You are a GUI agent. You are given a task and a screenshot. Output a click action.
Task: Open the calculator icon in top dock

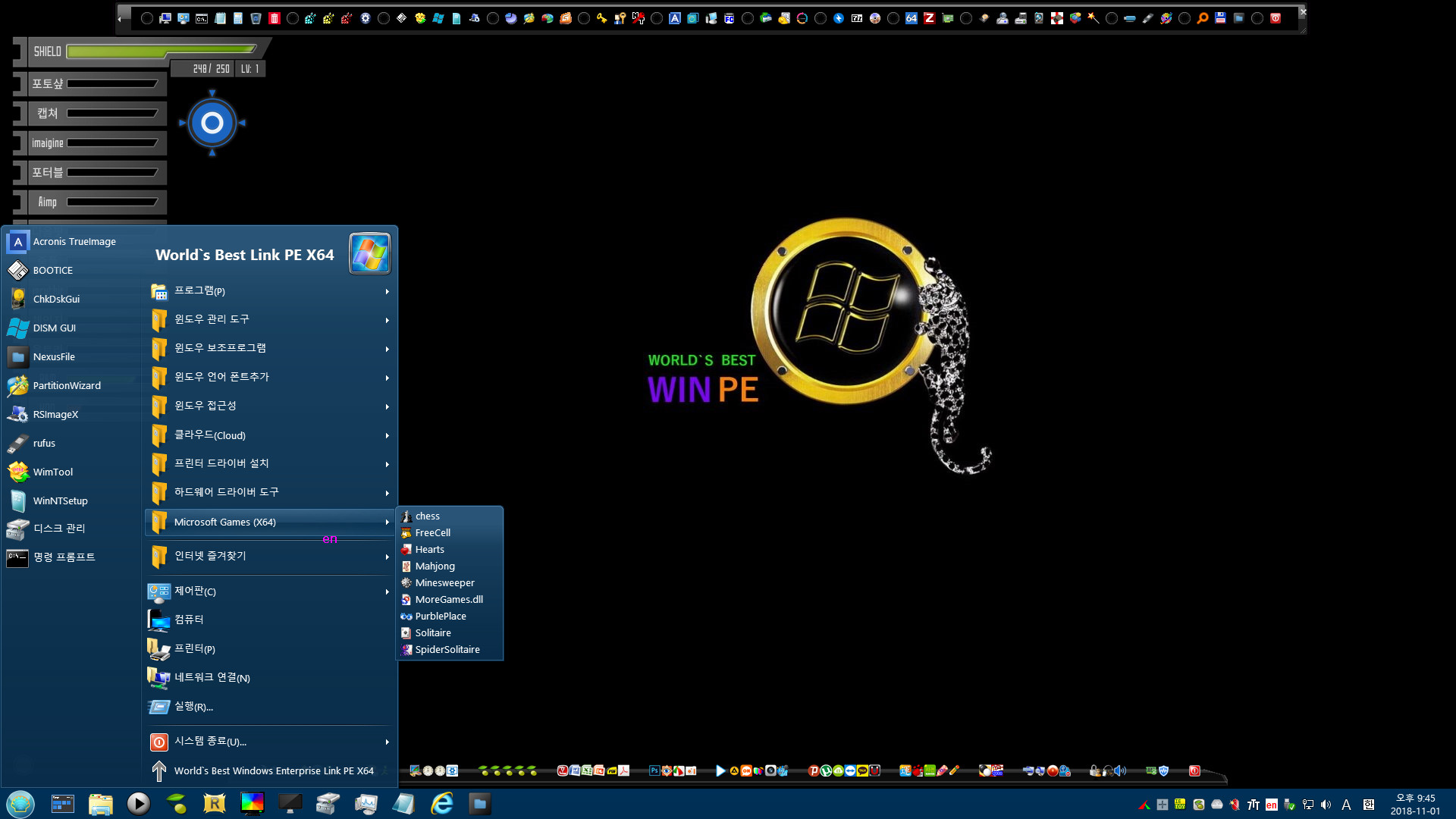(237, 18)
